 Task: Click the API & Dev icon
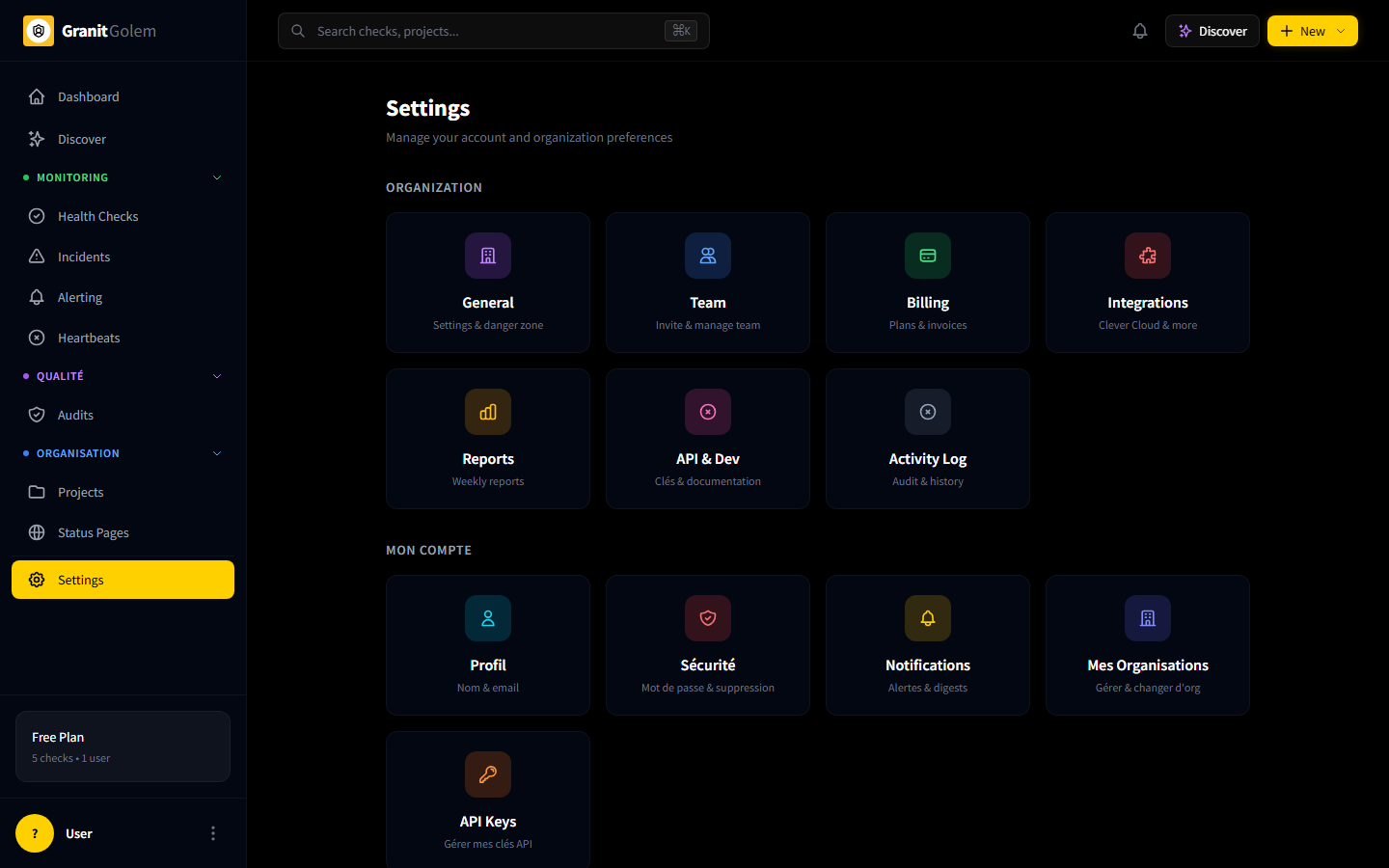pyautogui.click(x=708, y=412)
